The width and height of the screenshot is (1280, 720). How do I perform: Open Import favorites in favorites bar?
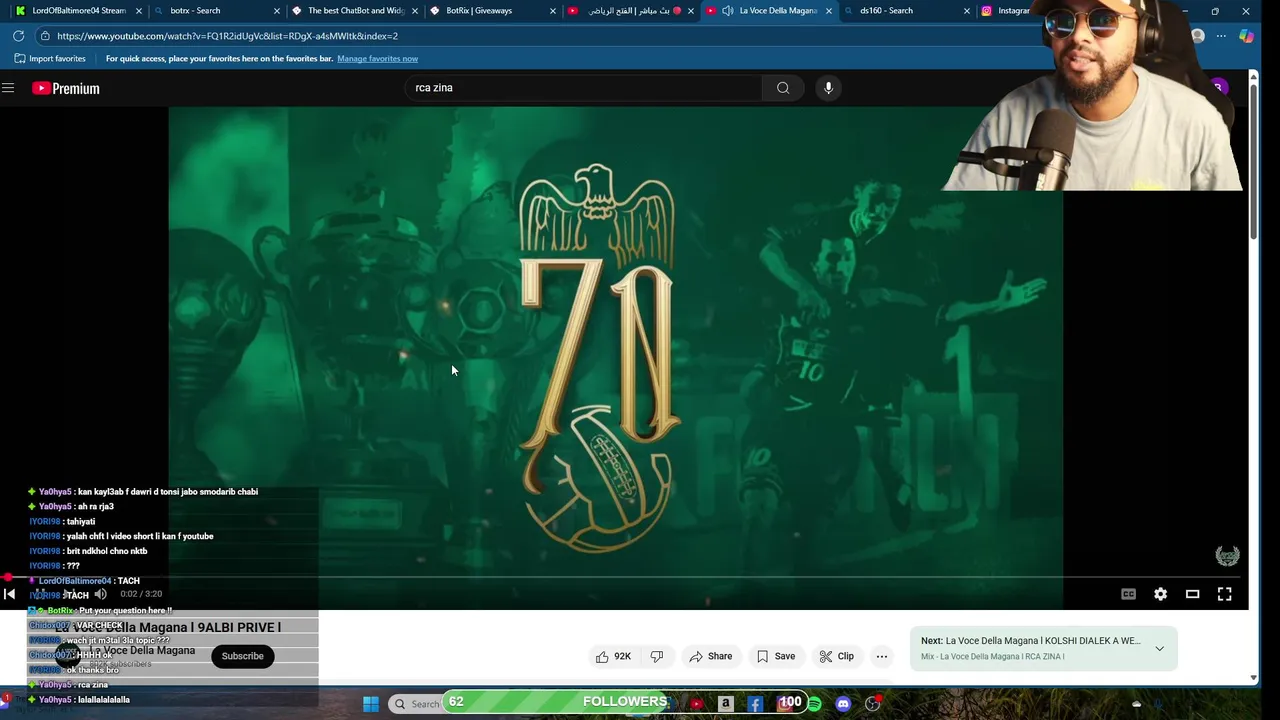point(50,59)
